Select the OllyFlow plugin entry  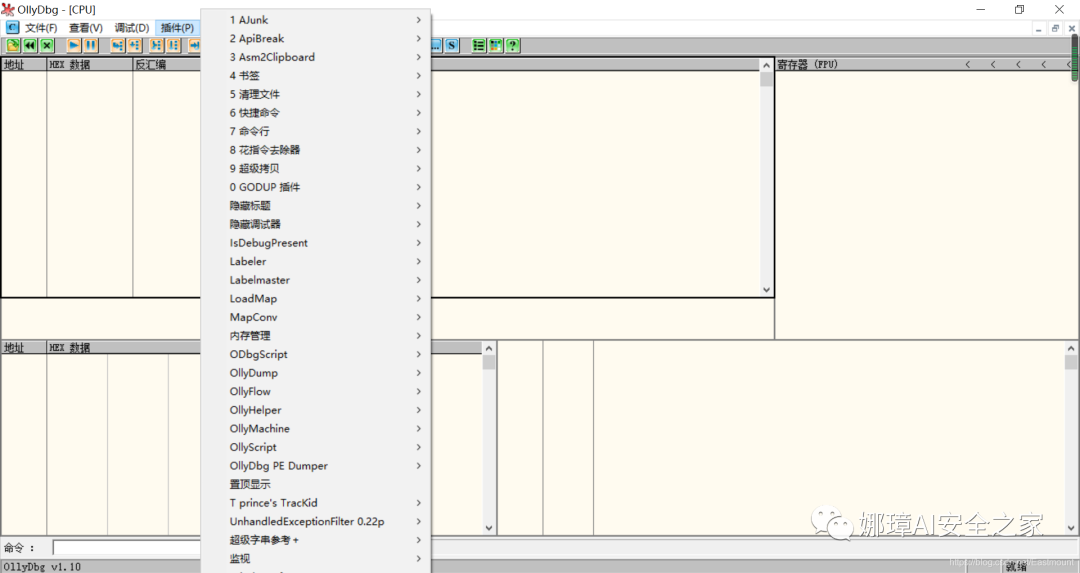pyautogui.click(x=316, y=391)
